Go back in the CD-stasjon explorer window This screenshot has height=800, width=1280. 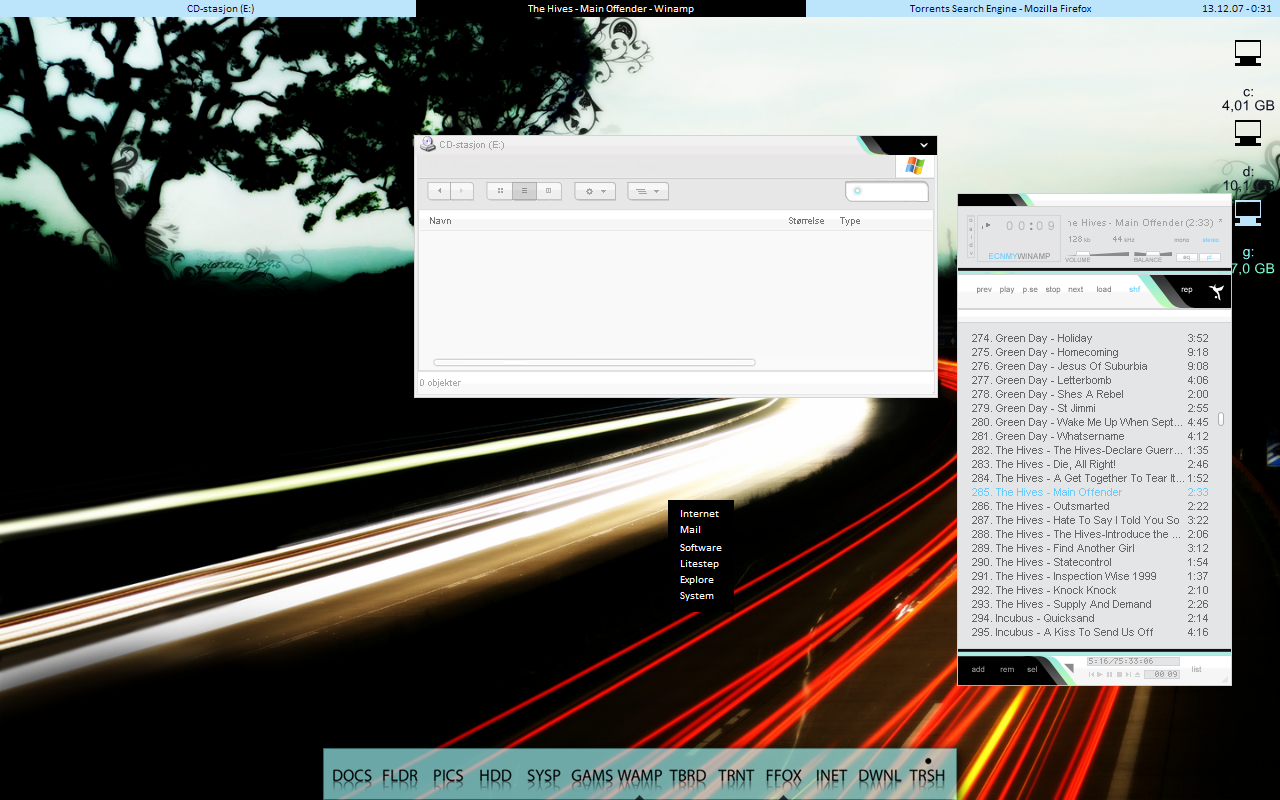[x=439, y=191]
